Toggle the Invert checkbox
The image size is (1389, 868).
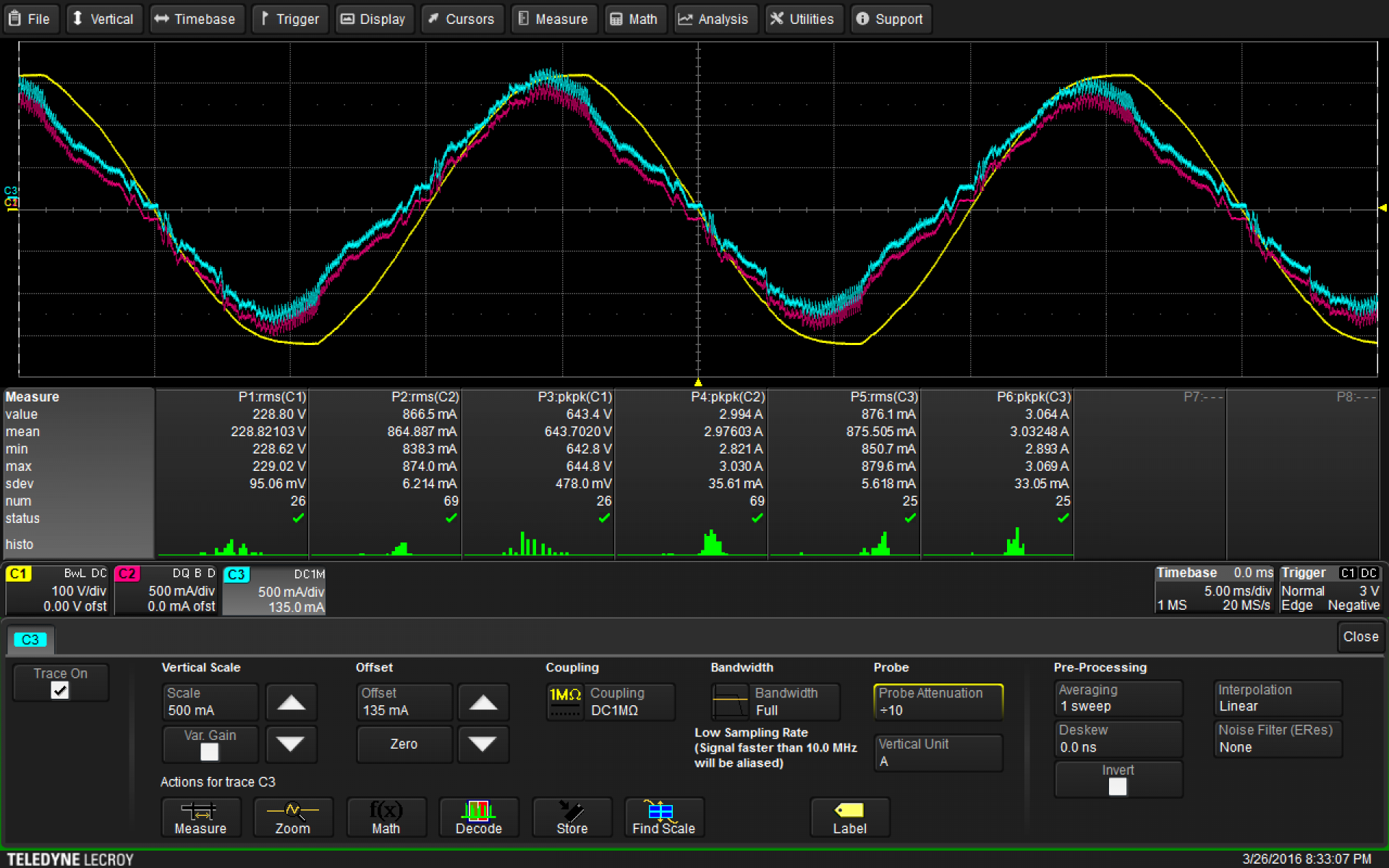pyautogui.click(x=1118, y=787)
